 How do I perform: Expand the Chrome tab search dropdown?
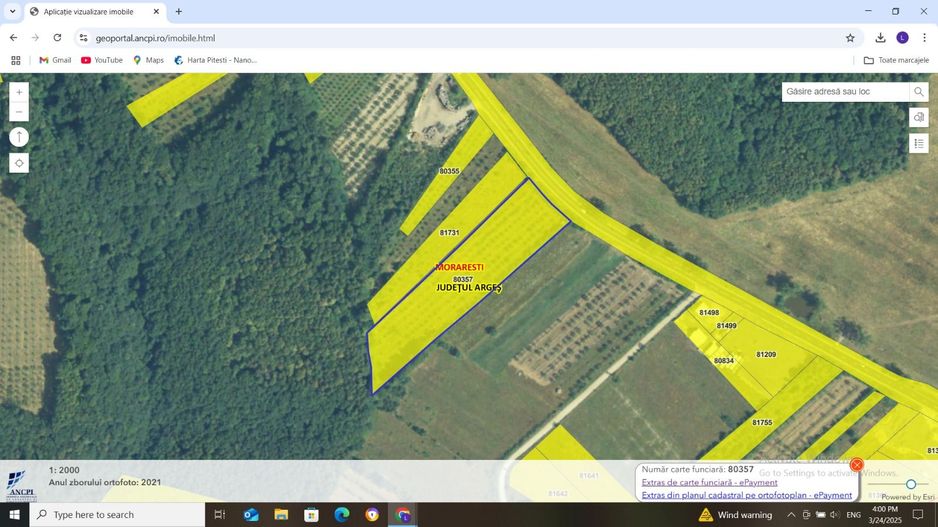click(13, 12)
